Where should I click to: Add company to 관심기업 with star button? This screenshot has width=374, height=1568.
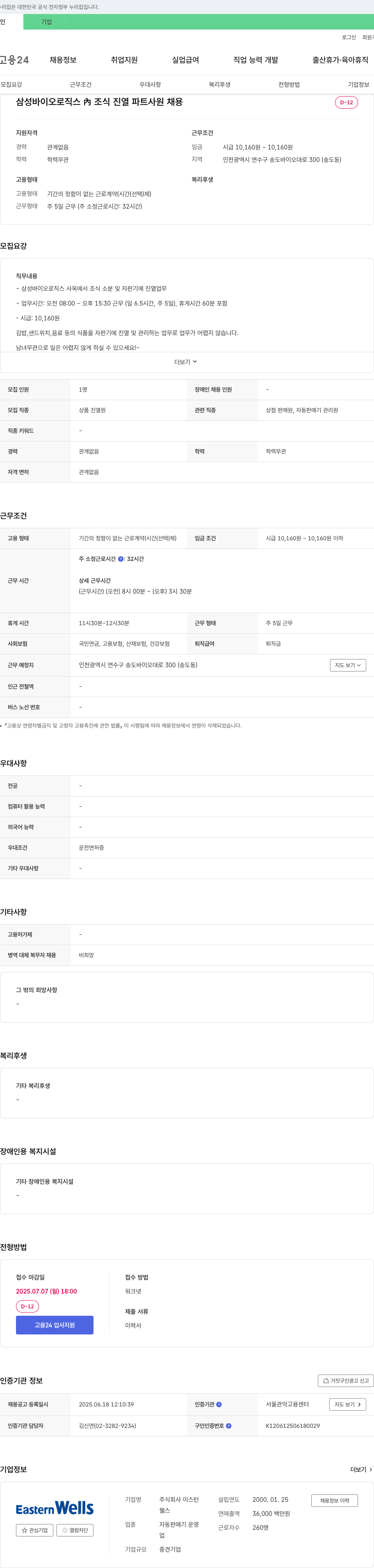[x=35, y=1530]
